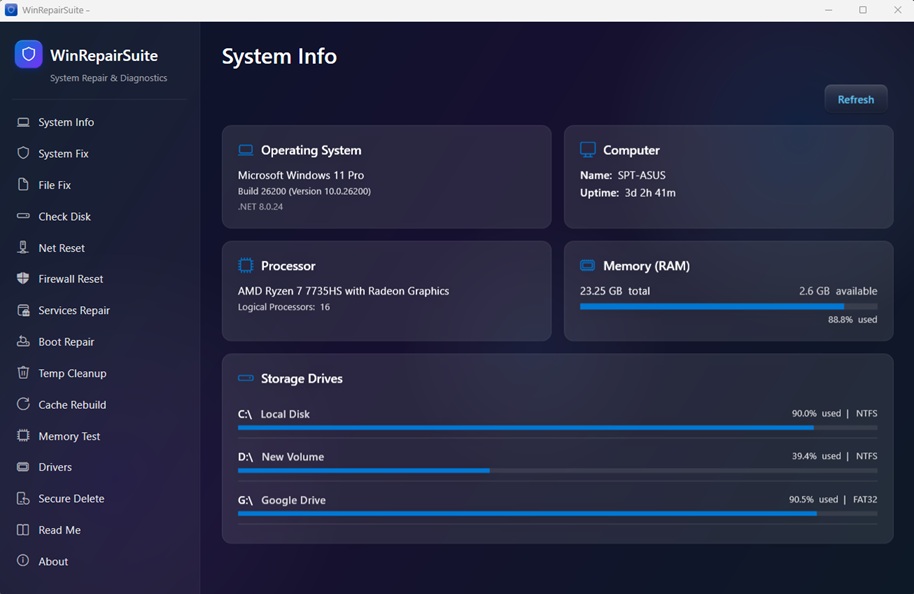Click the Net Reset icon
Image resolution: width=914 pixels, height=594 pixels.
[x=22, y=247]
